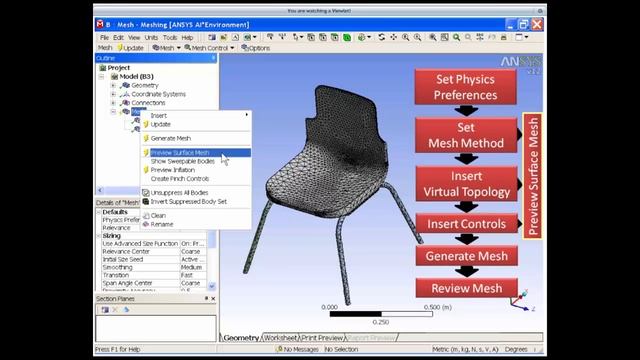640x360 pixels.
Task: Select the Vertex selection filter icon
Action: click(311, 38)
